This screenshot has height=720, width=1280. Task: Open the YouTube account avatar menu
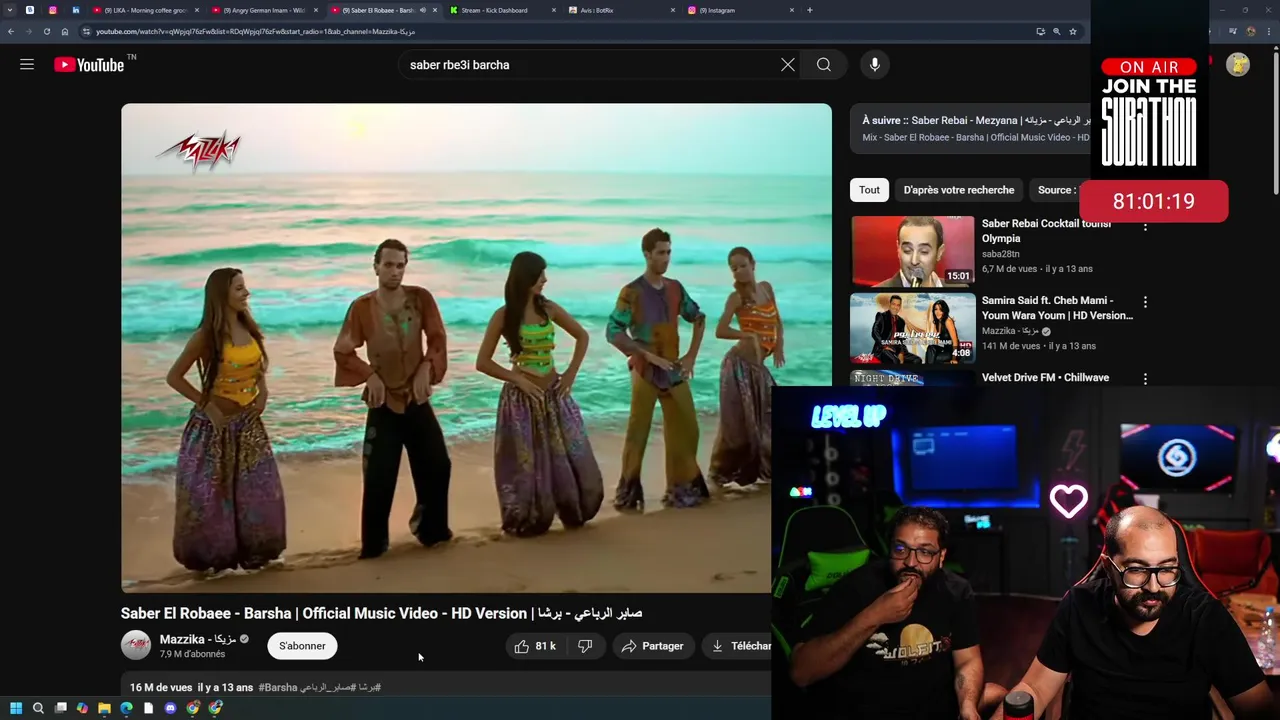[x=1238, y=65]
